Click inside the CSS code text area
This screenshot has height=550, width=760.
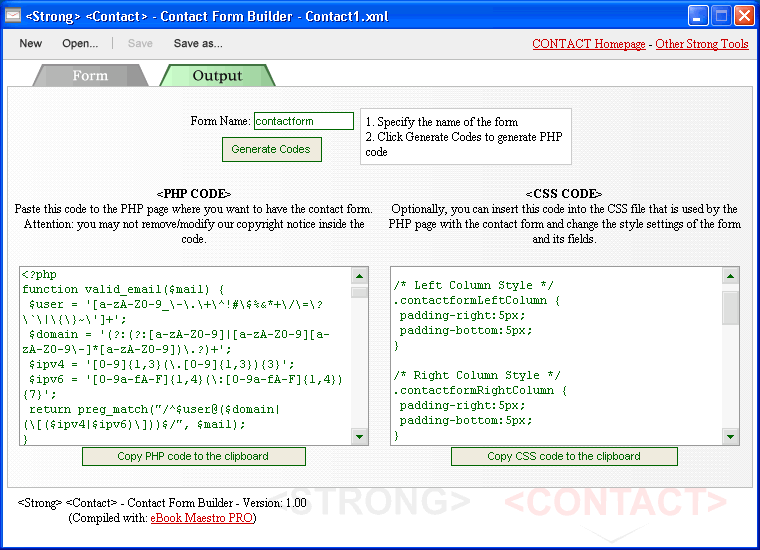(556, 356)
